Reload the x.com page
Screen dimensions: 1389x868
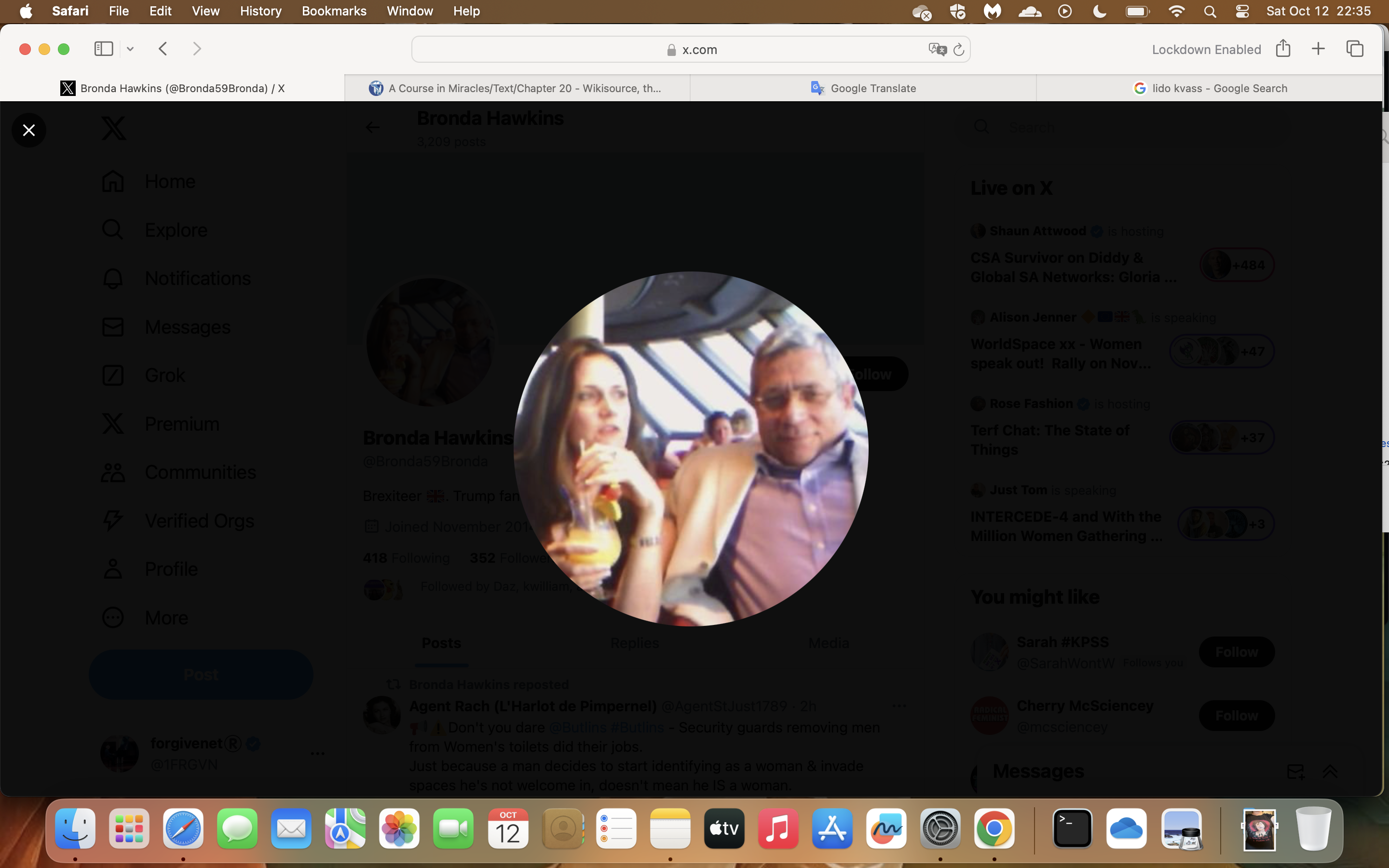click(958, 50)
